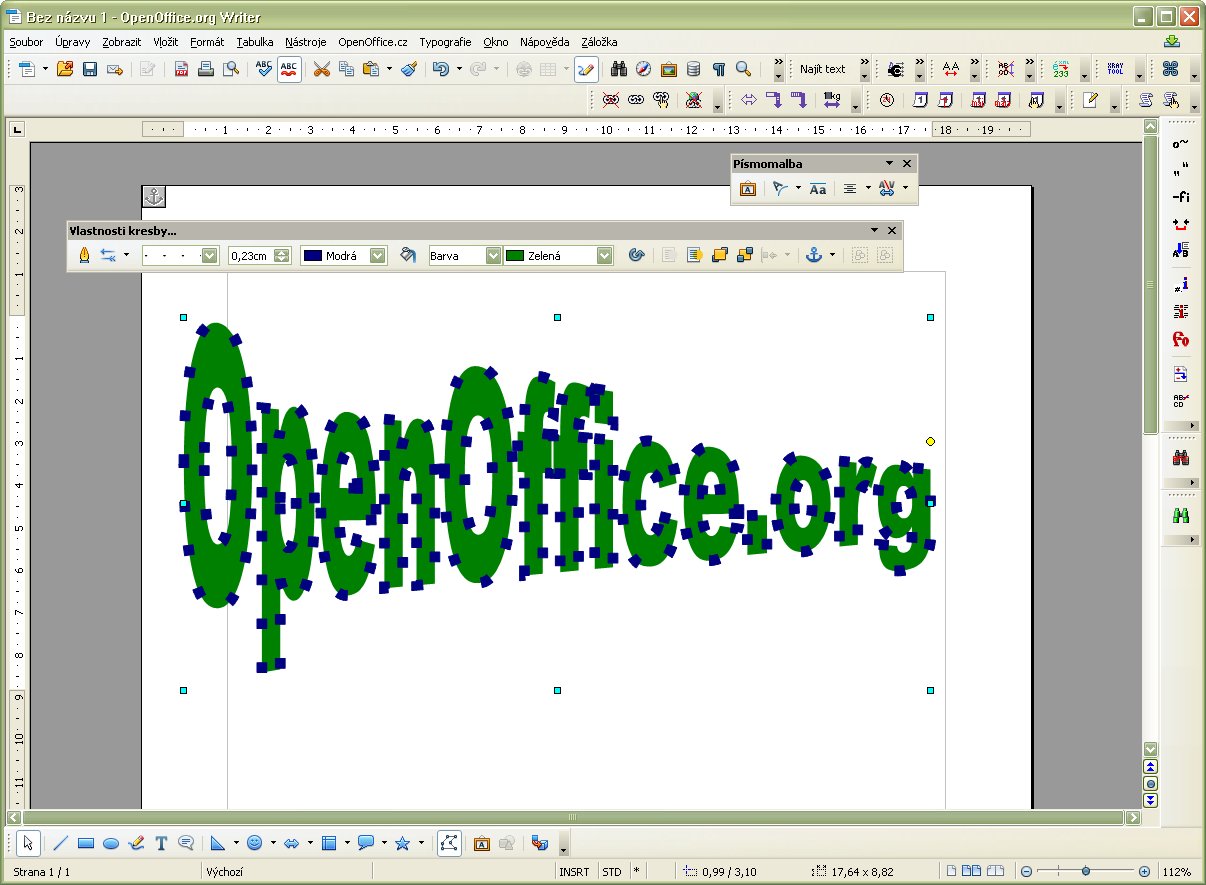The image size is (1206, 885).
Task: Open the Nástroje menu
Action: tap(306, 42)
